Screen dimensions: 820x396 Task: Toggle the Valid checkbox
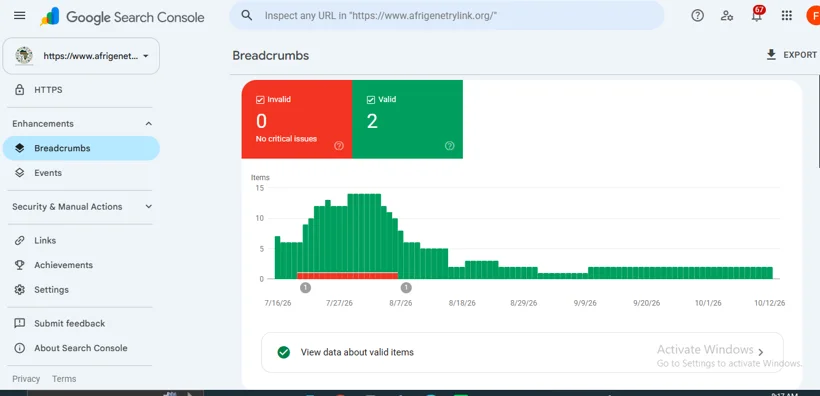click(371, 99)
